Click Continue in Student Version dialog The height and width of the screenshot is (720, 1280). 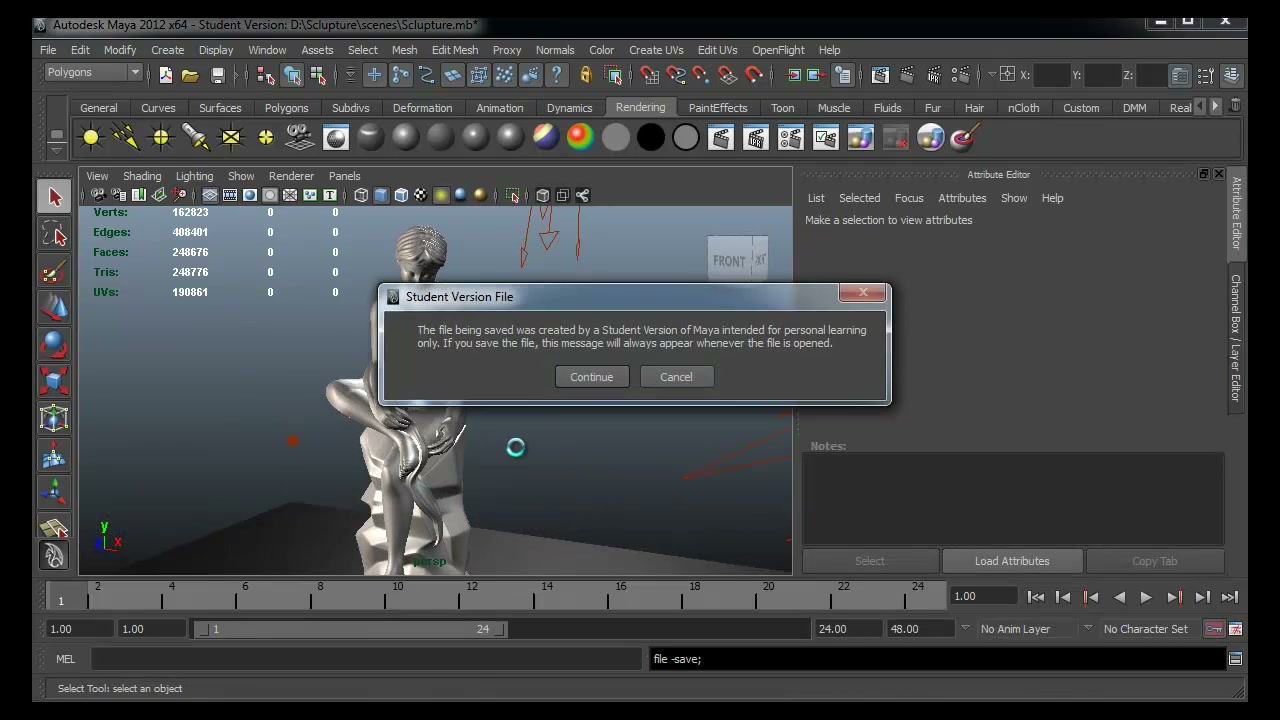(591, 377)
